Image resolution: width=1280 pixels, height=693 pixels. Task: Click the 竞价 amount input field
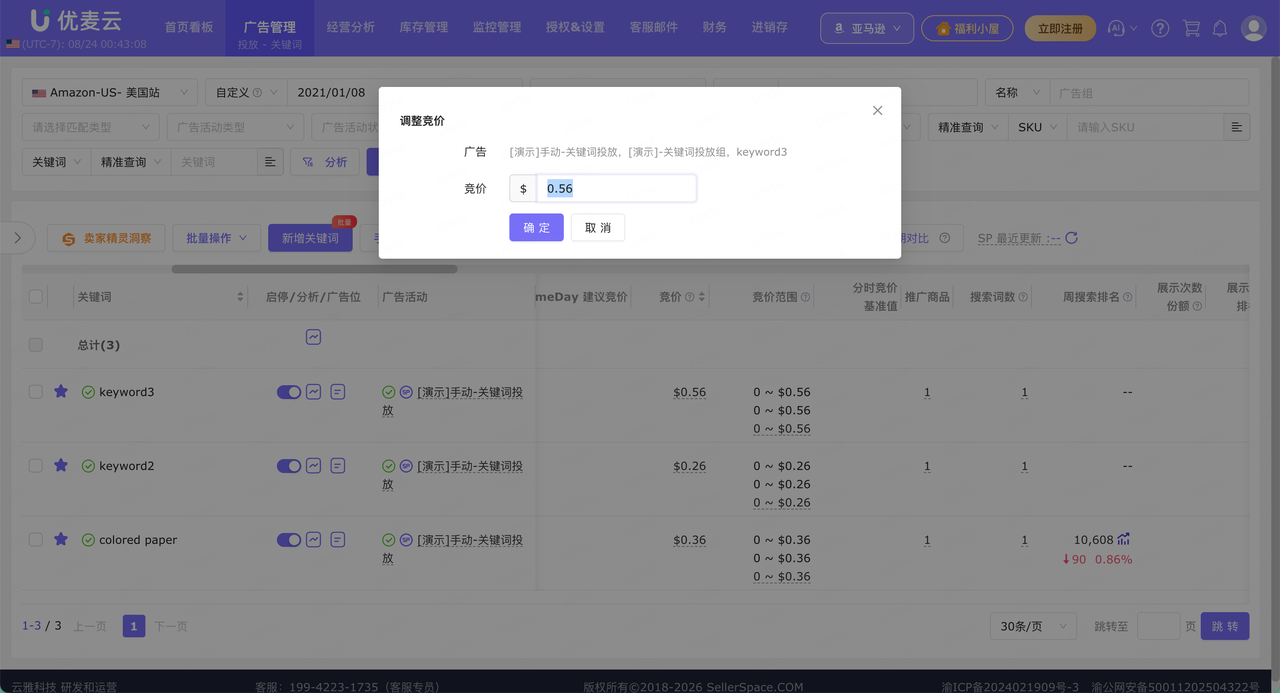[x=616, y=188]
